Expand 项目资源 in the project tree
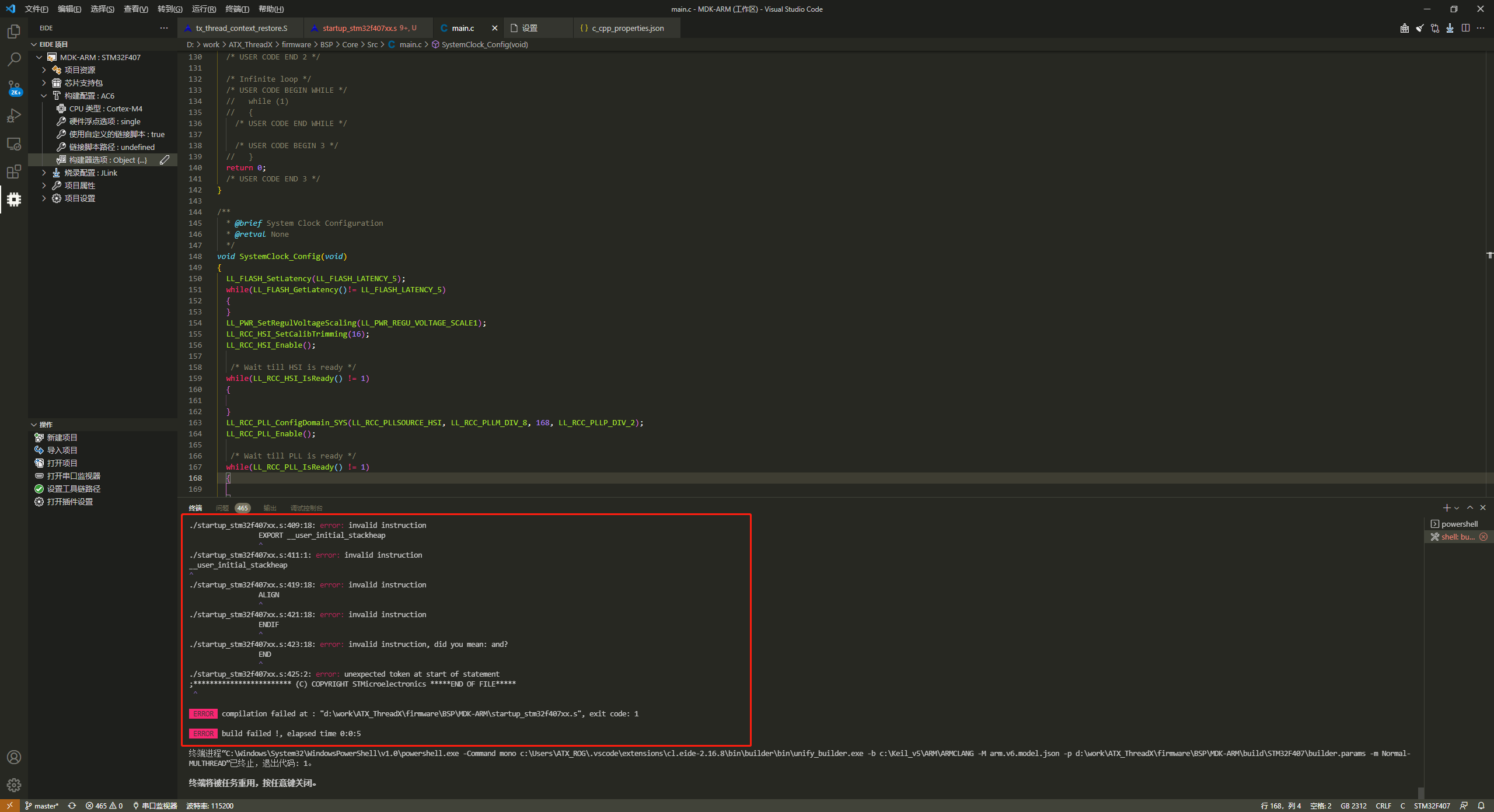This screenshot has height=812, width=1494. [44, 69]
